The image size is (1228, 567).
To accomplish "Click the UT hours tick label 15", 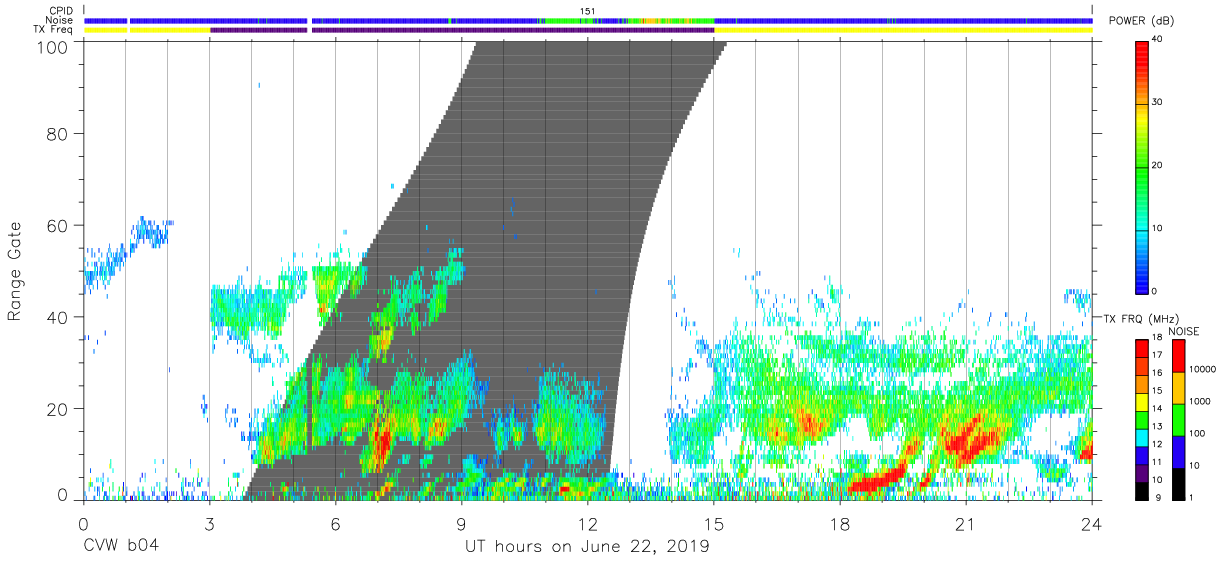I will (x=714, y=523).
